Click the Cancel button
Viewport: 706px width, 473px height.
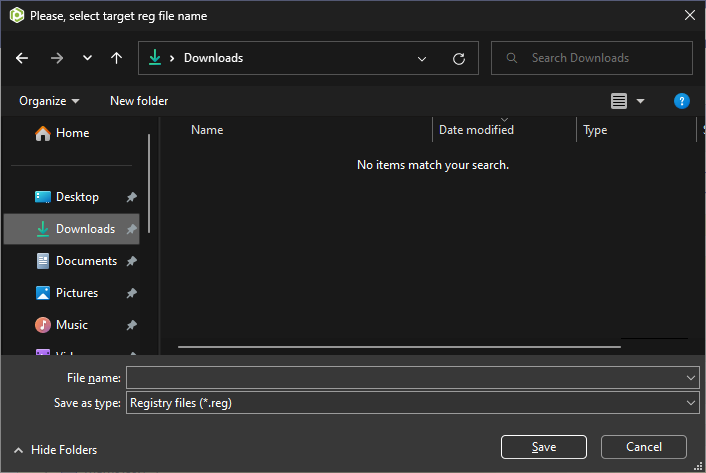coord(643,447)
